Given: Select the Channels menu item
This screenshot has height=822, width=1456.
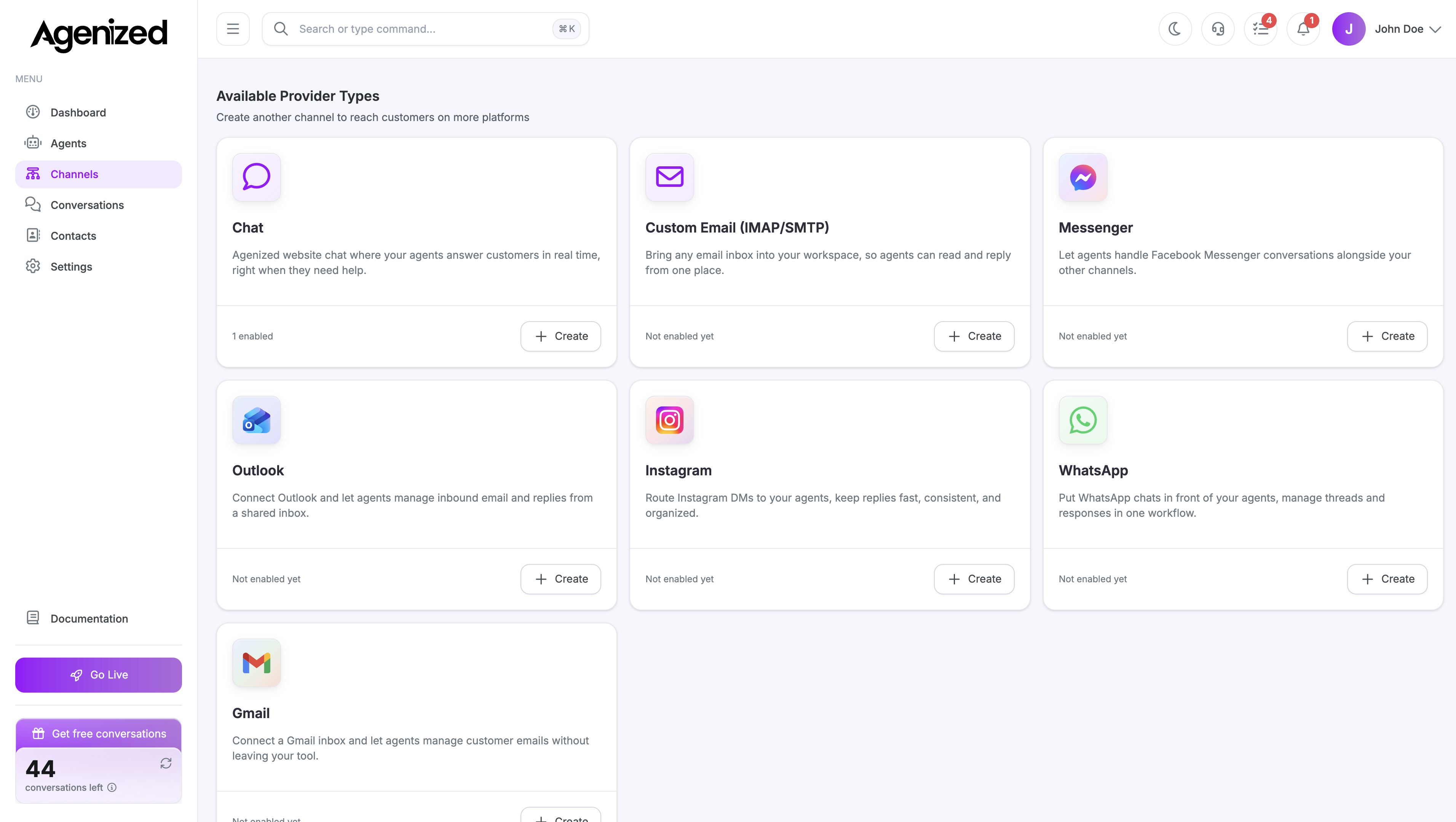Looking at the screenshot, I should [x=74, y=174].
